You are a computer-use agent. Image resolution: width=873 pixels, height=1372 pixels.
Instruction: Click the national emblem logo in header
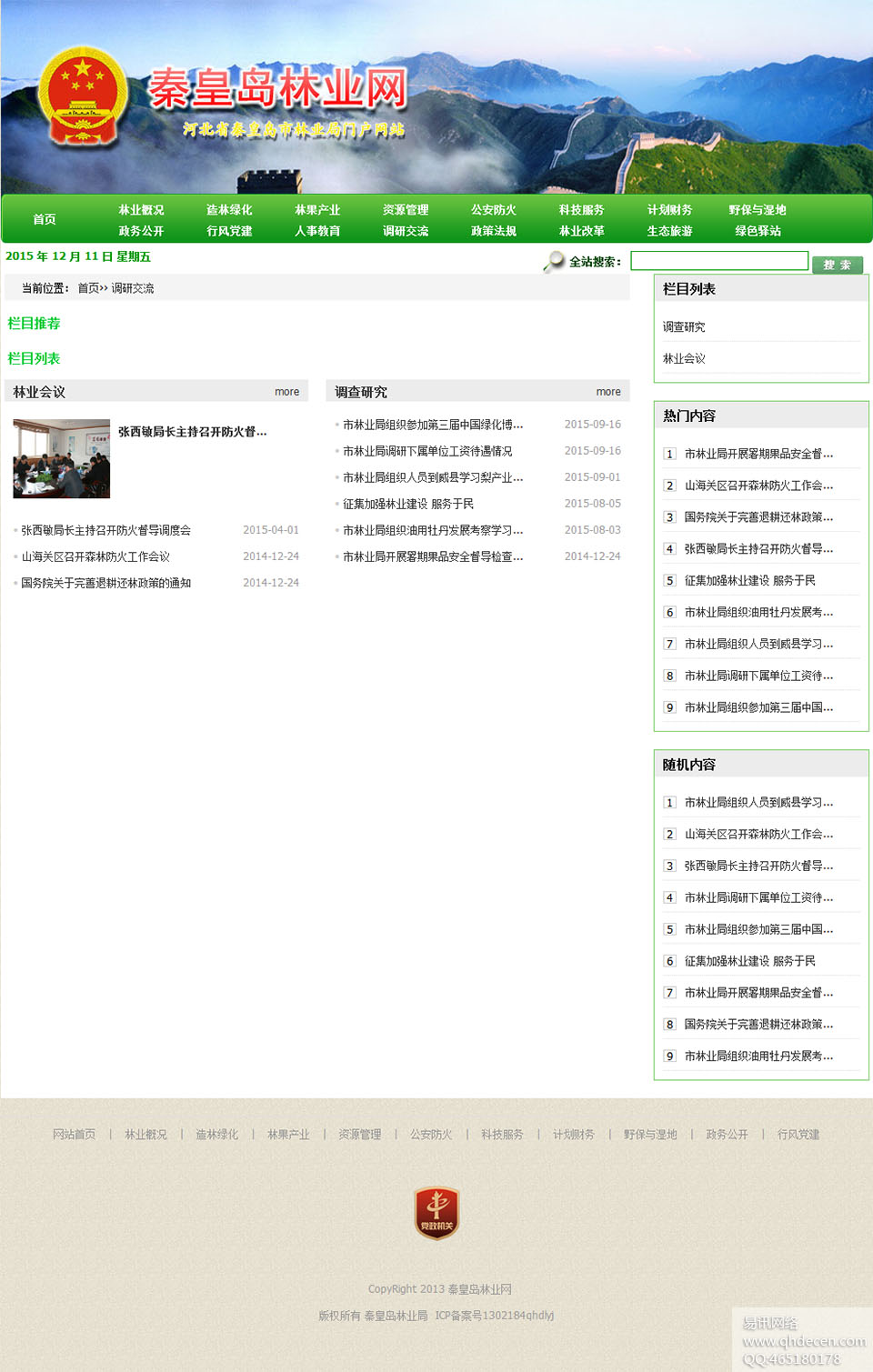83,96
